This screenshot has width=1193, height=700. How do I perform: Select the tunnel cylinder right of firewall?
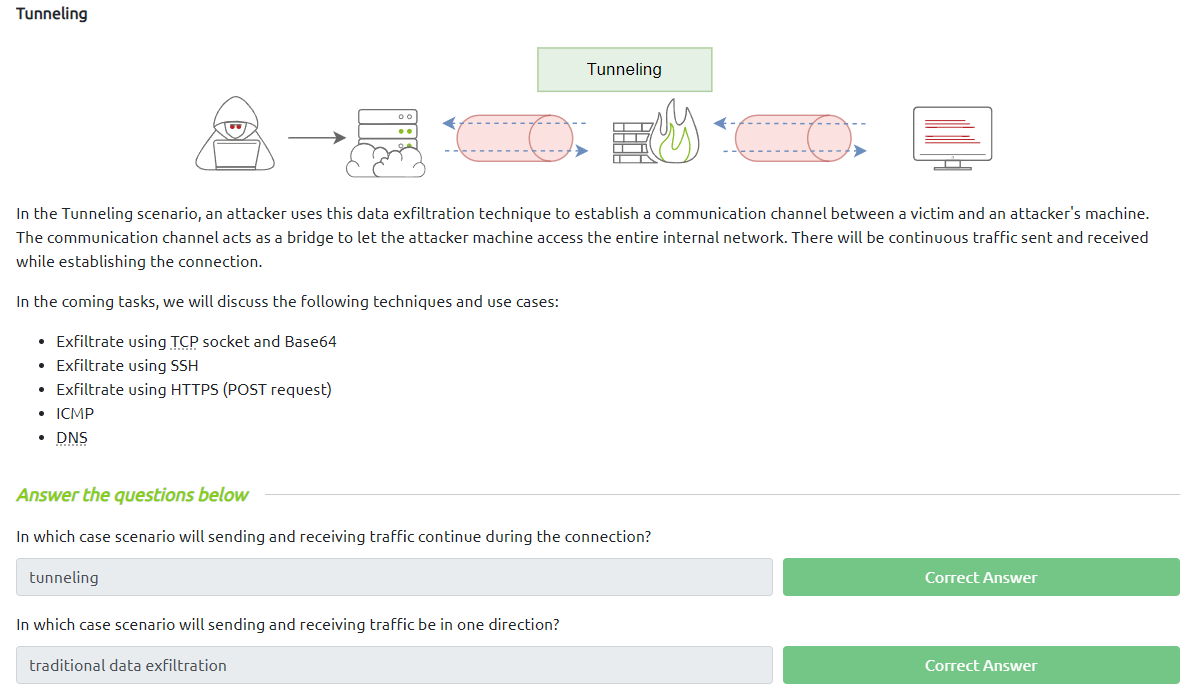793,138
